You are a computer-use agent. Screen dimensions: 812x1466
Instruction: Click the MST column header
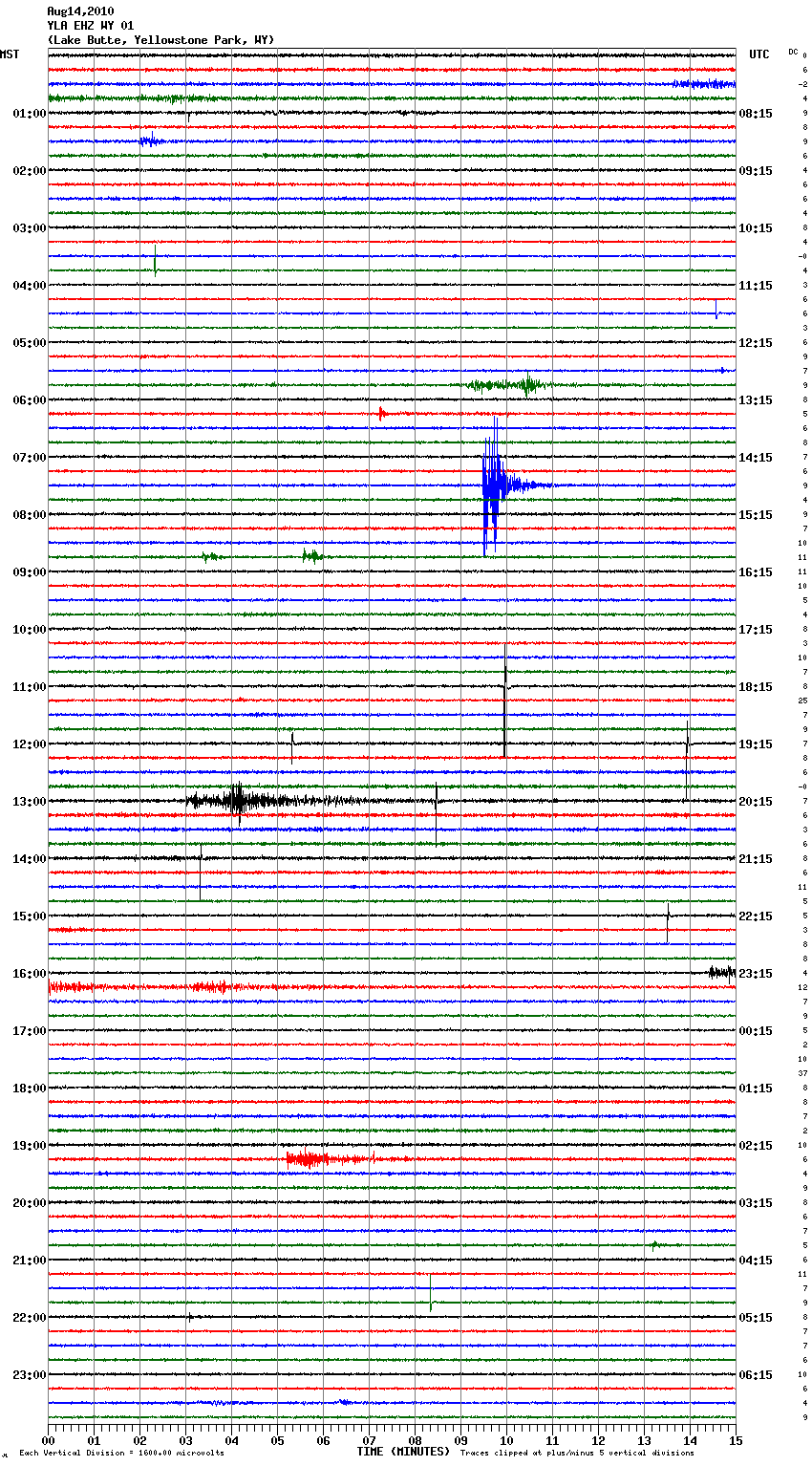(10, 54)
